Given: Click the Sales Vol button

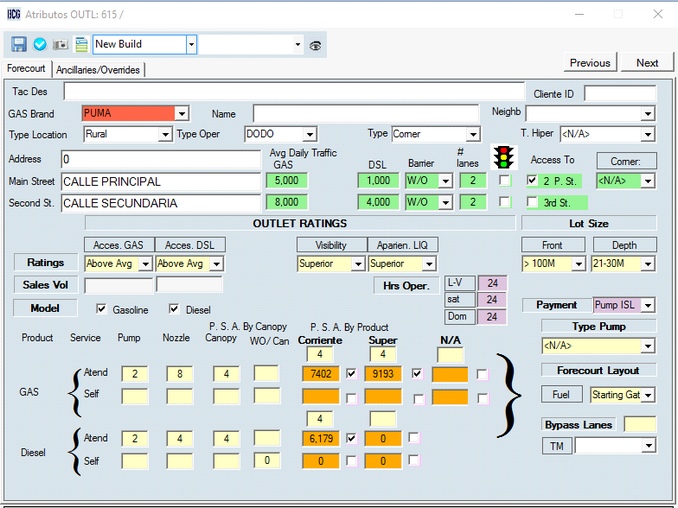Looking at the screenshot, I should pyautogui.click(x=45, y=285).
